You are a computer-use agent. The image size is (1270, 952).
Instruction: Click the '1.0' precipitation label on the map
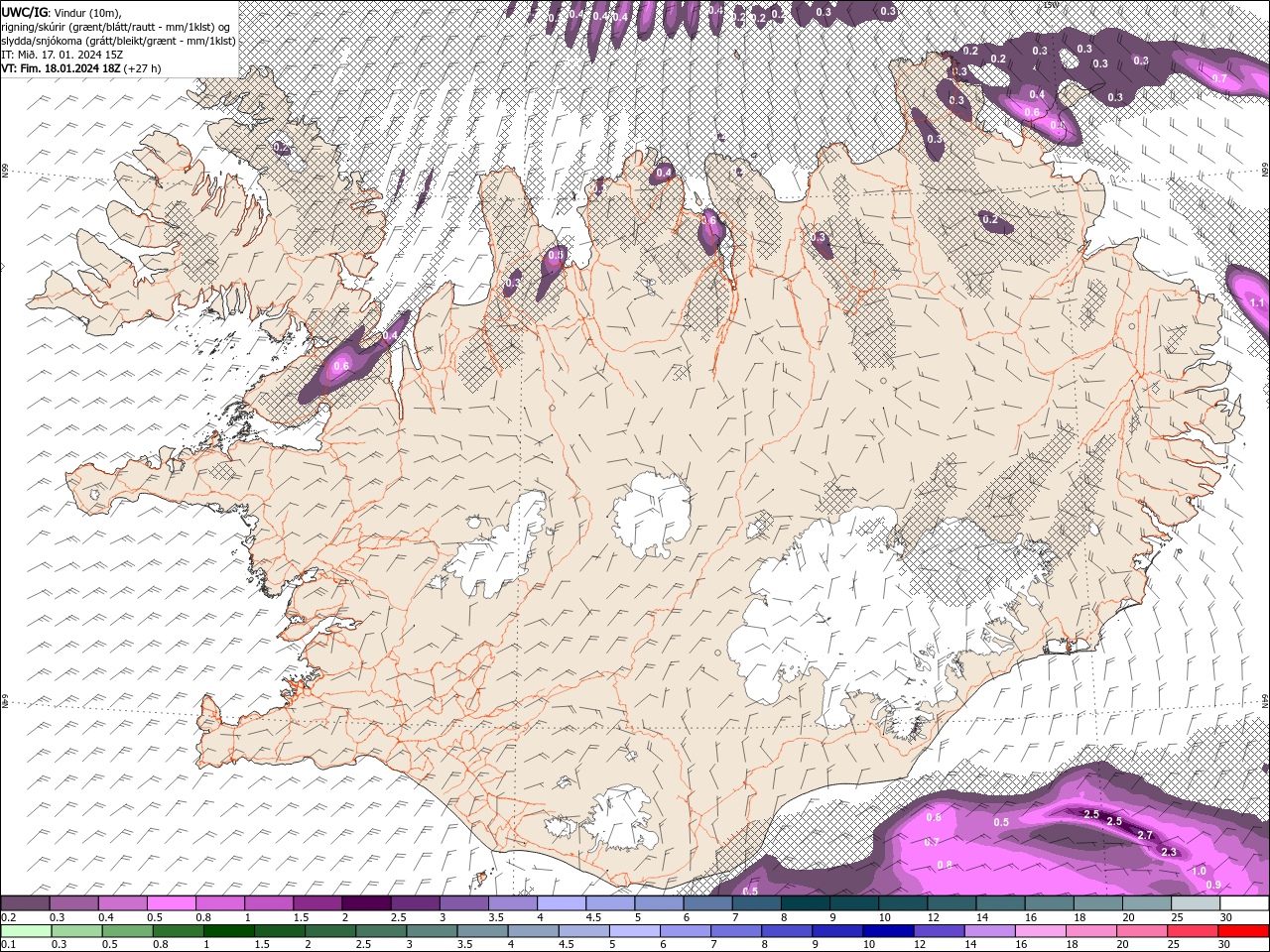tap(1199, 871)
